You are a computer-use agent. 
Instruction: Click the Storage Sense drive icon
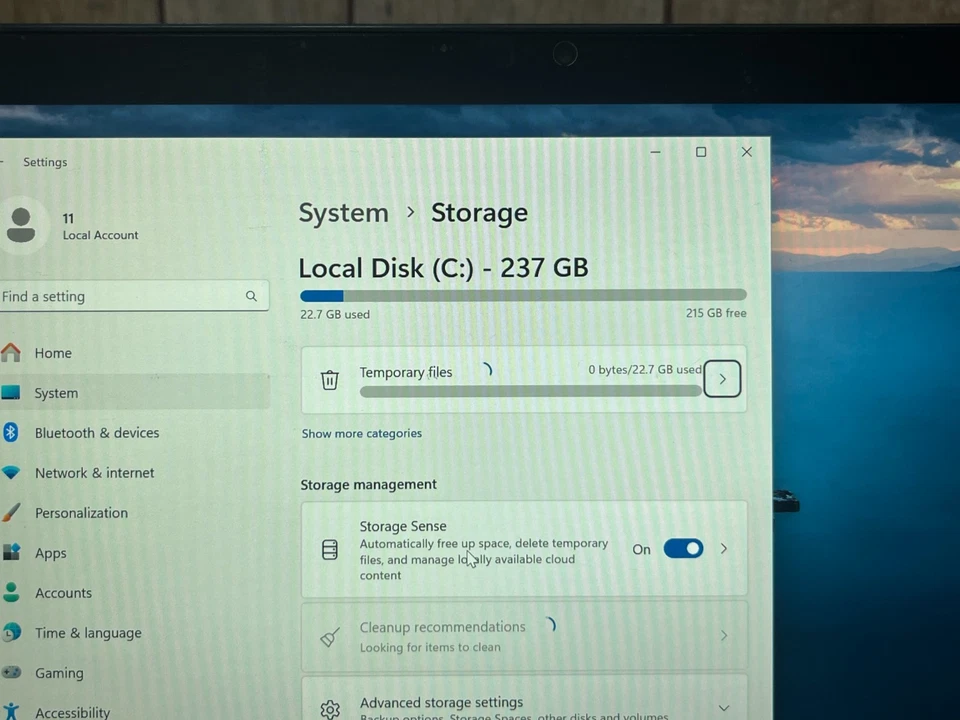[x=329, y=549]
